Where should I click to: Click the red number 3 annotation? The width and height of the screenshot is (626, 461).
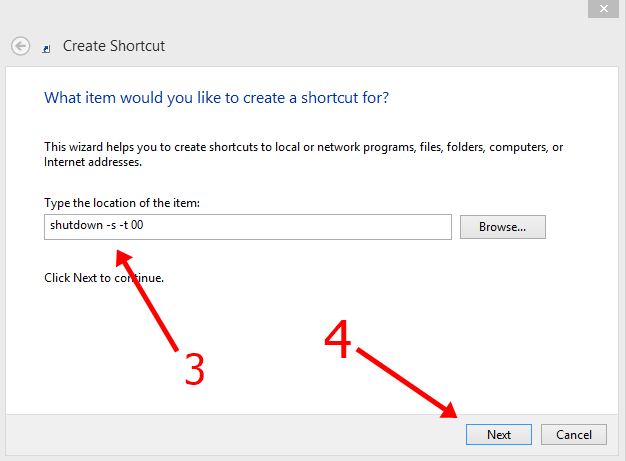pos(193,370)
